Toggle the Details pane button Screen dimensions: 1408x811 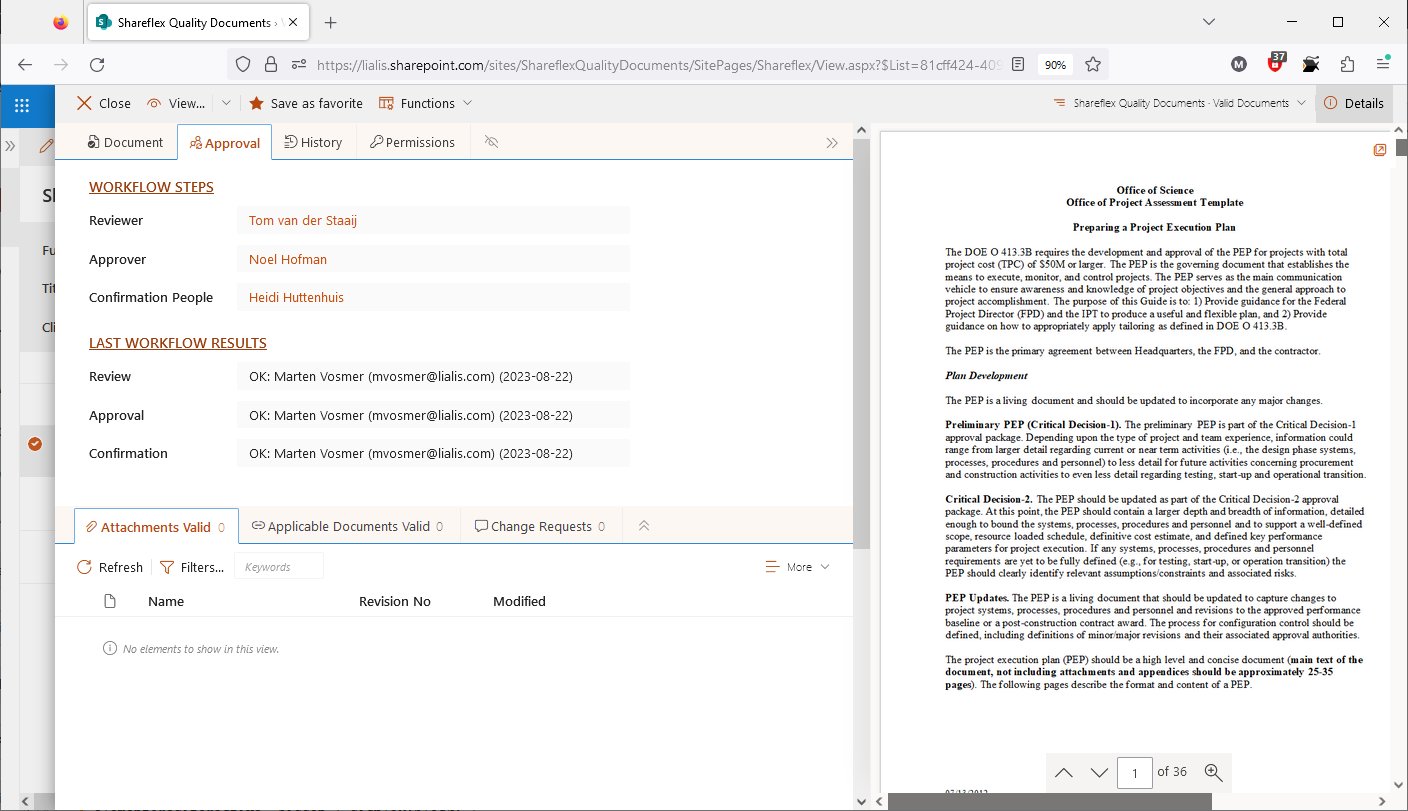(x=1353, y=103)
